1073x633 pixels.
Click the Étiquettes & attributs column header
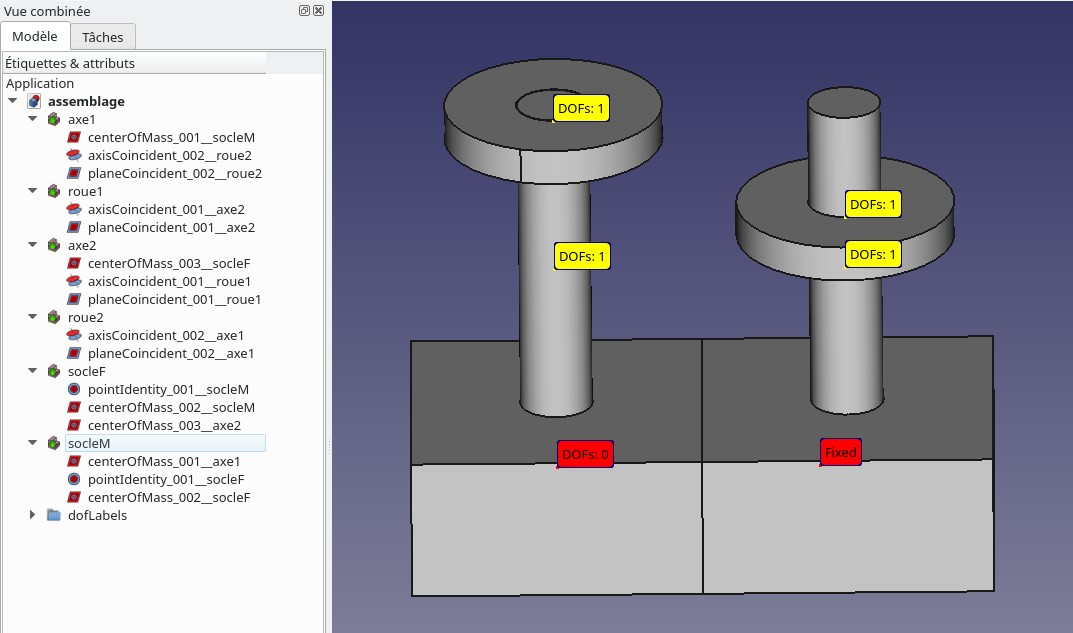pyautogui.click(x=134, y=63)
